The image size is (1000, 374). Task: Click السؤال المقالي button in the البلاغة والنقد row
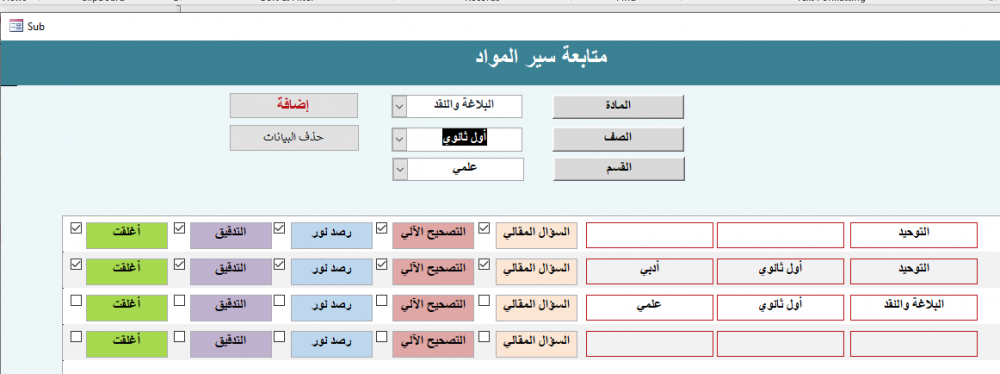point(536,308)
